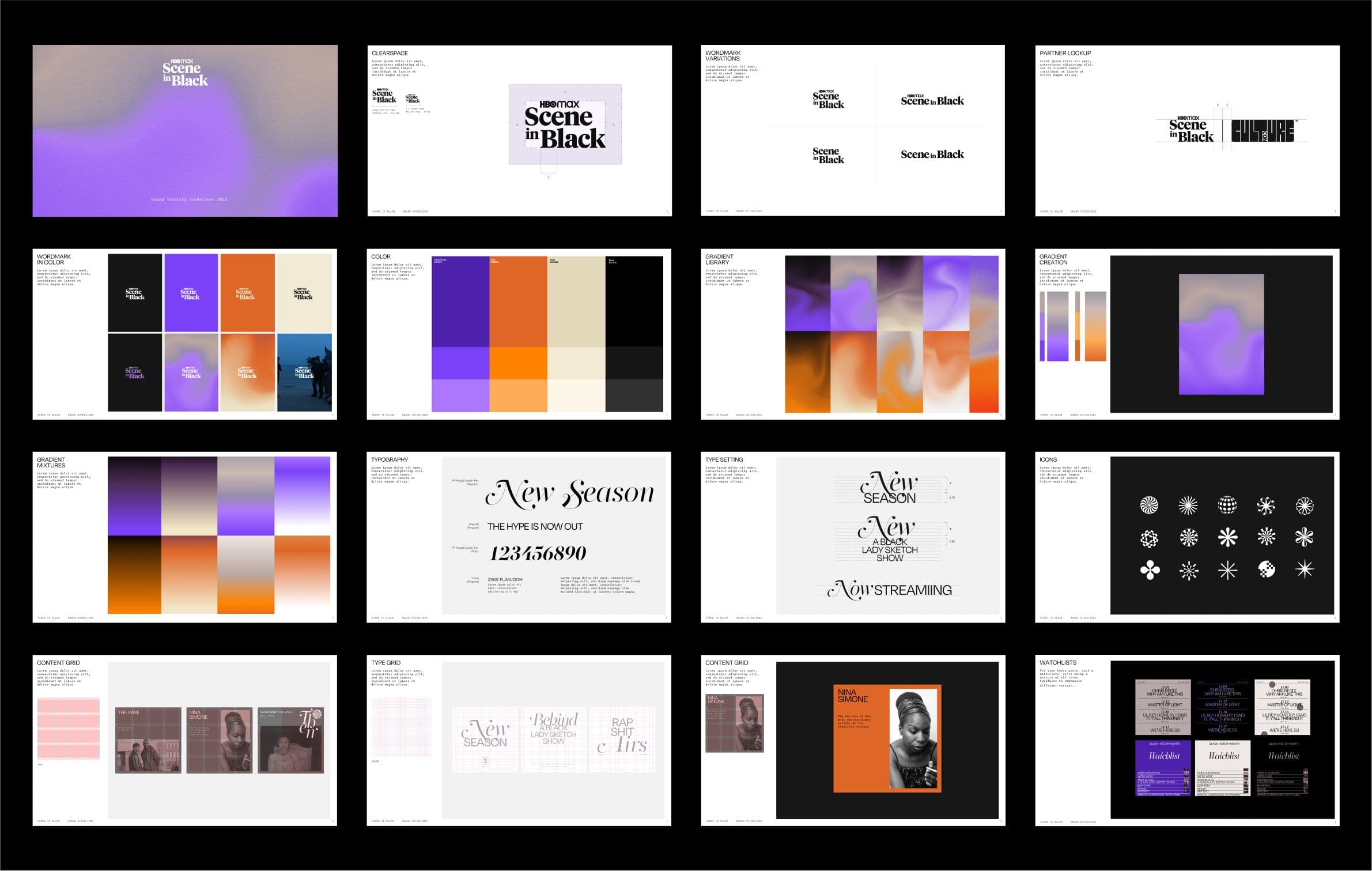Viewport: 1372px width, 871px height.
Task: Pick the light lavender tint swatch at bottom
Action: point(460,395)
